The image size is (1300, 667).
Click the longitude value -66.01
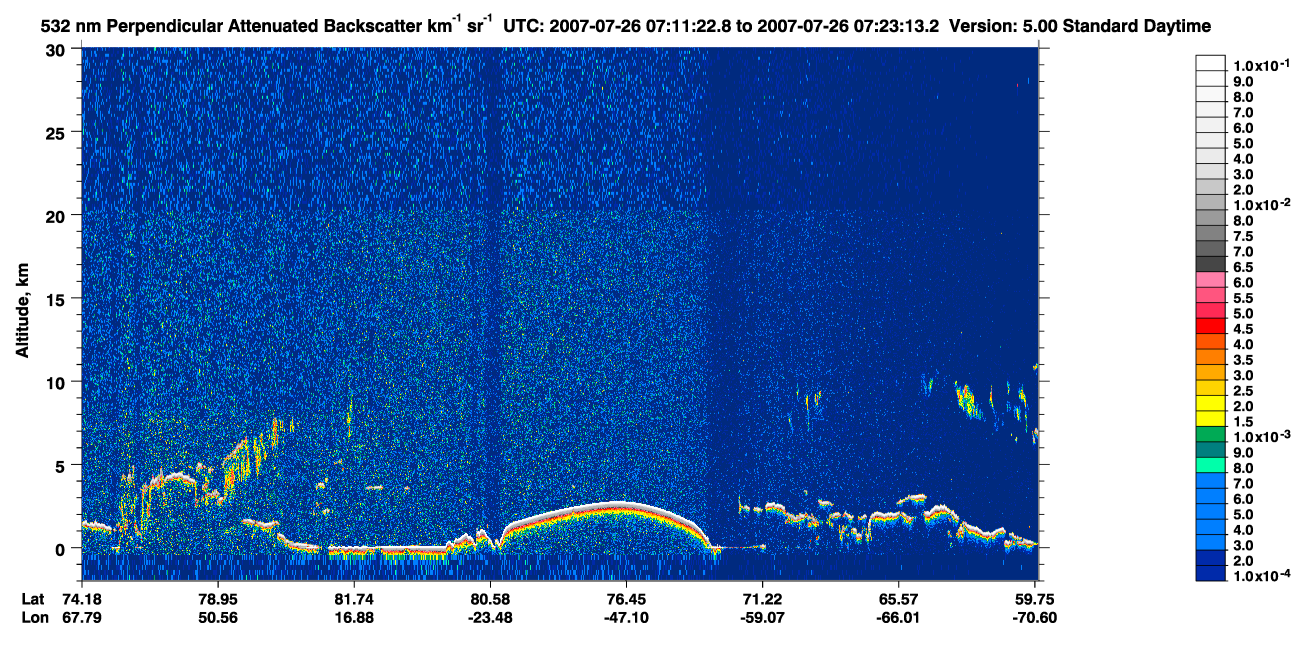[898, 617]
